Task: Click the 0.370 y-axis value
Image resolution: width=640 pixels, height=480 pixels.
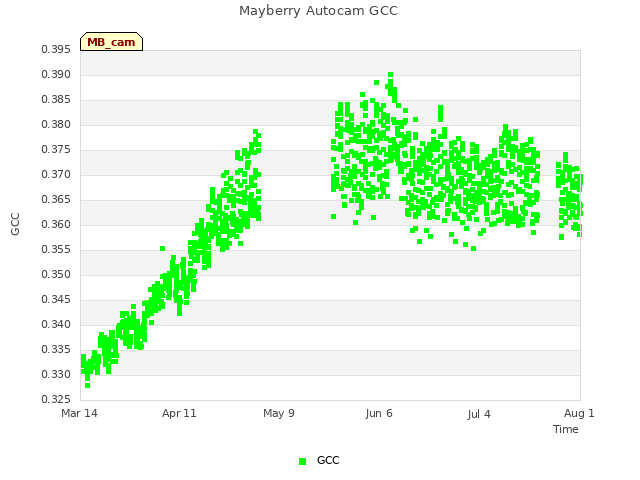Action: [56, 175]
